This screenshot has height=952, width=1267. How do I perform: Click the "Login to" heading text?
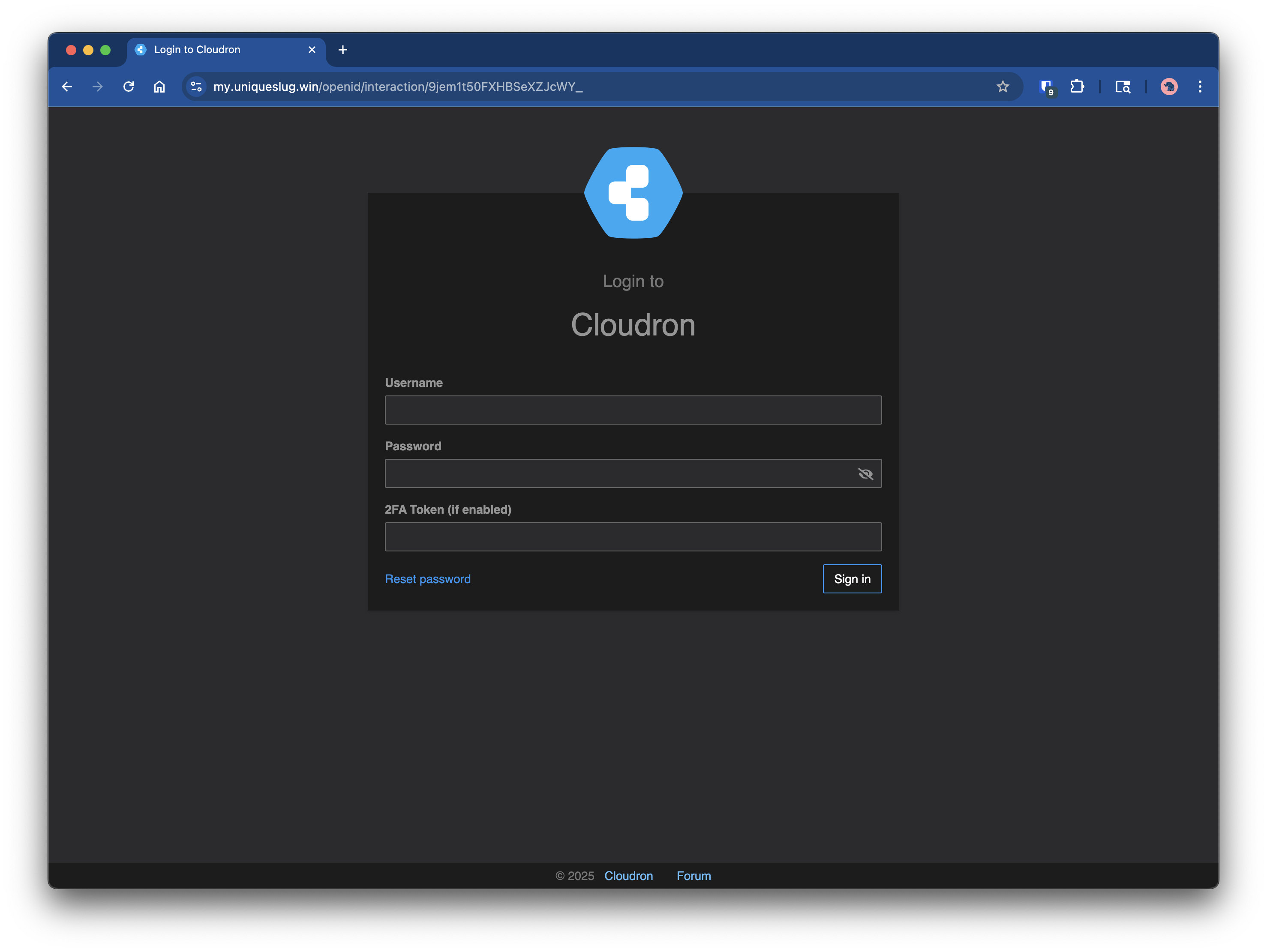[633, 281]
